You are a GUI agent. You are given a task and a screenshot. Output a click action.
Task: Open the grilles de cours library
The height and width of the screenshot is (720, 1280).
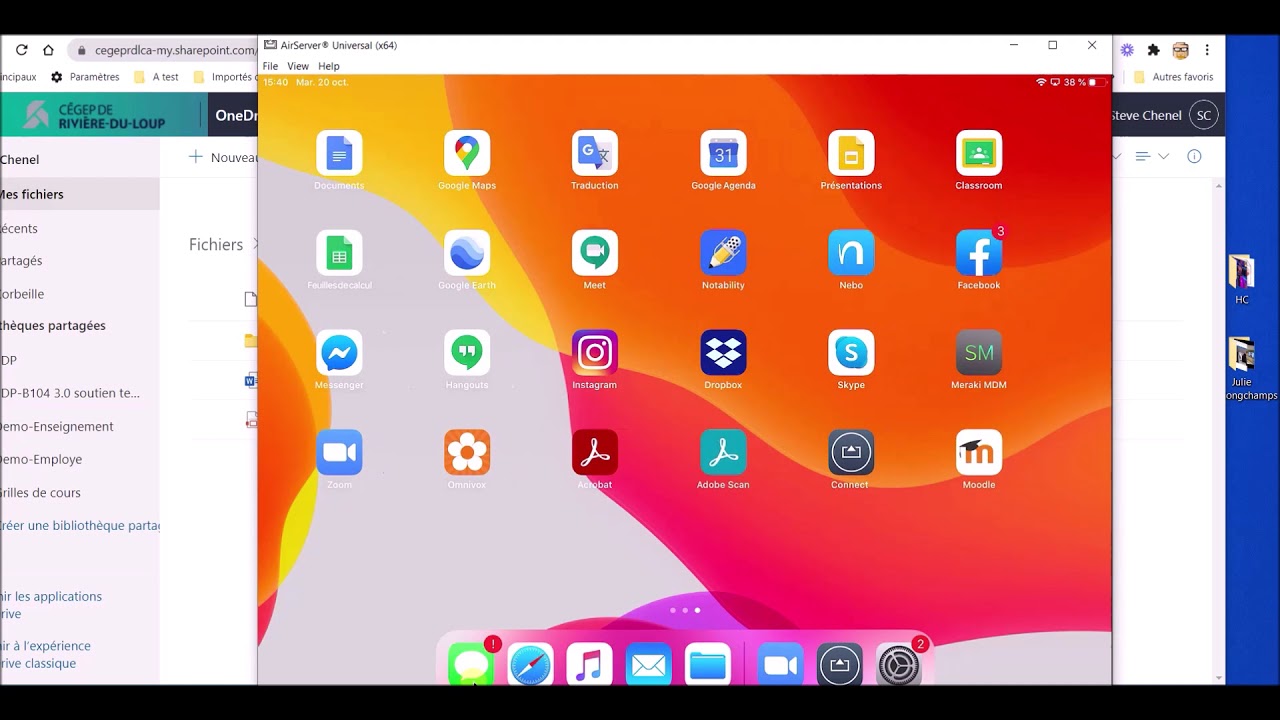[x=40, y=492]
